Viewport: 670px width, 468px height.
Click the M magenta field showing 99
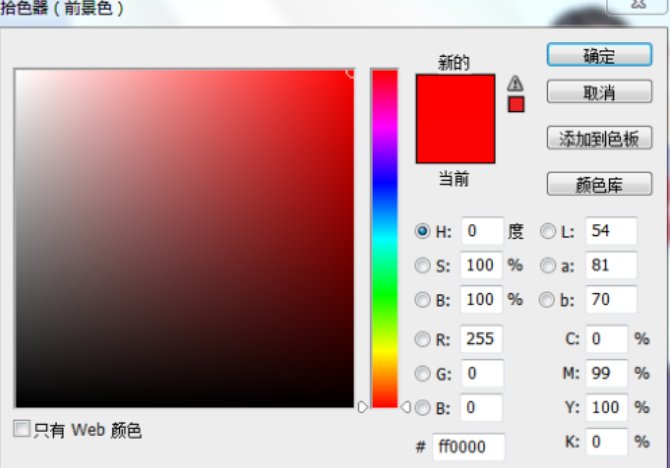[607, 373]
